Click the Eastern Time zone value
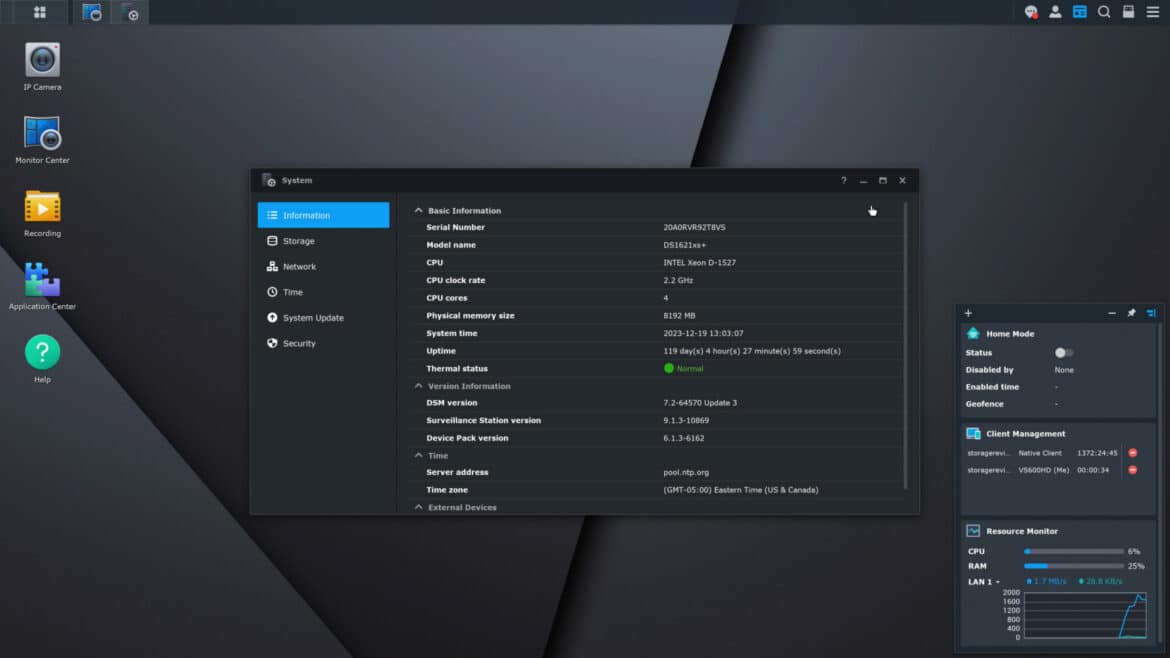Image resolution: width=1170 pixels, height=658 pixels. [740, 490]
